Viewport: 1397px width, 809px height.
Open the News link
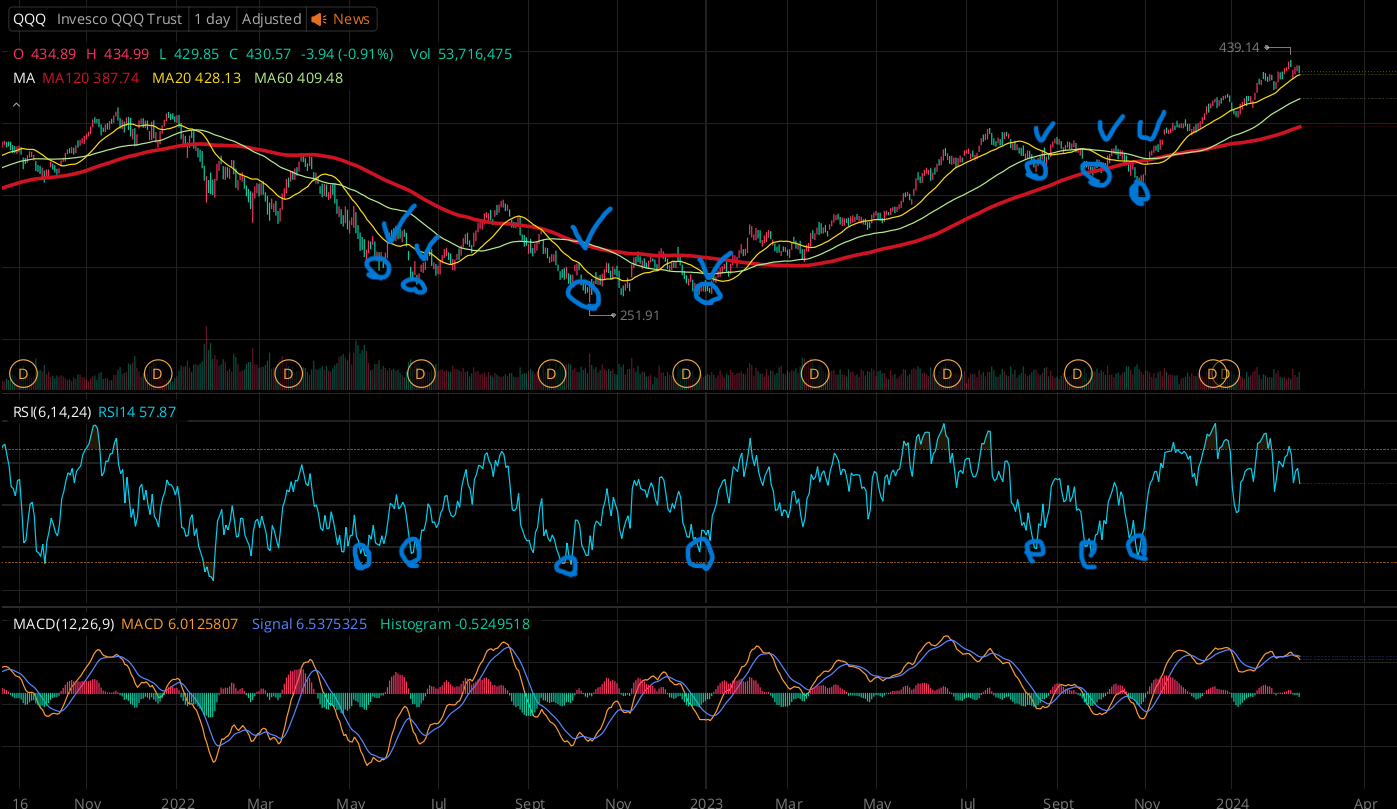pyautogui.click(x=351, y=19)
